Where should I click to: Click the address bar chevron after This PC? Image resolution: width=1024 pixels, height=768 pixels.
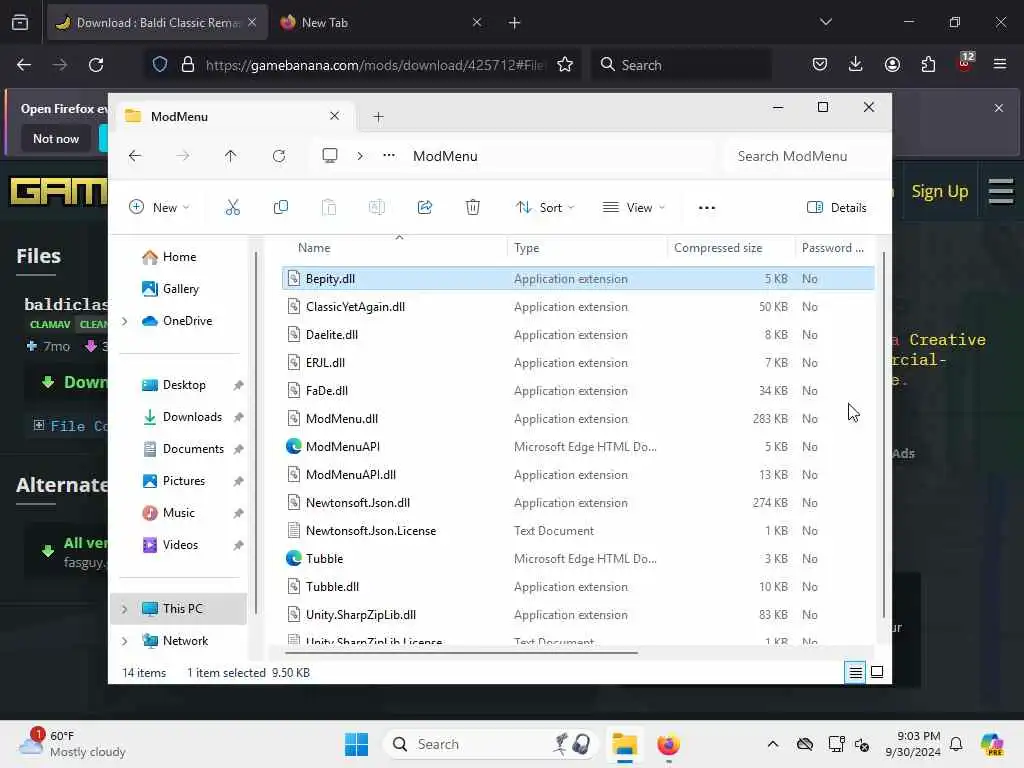(x=360, y=156)
